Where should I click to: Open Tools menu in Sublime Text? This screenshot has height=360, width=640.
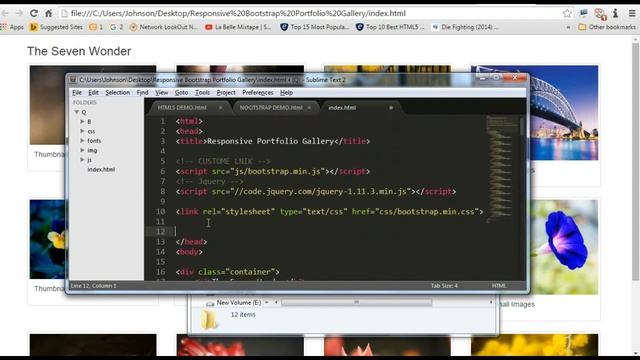click(202, 93)
